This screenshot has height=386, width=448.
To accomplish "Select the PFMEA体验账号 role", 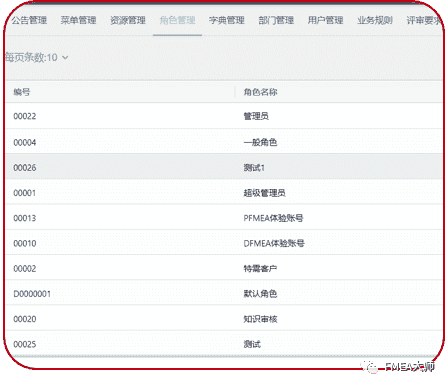I will 273,218.
